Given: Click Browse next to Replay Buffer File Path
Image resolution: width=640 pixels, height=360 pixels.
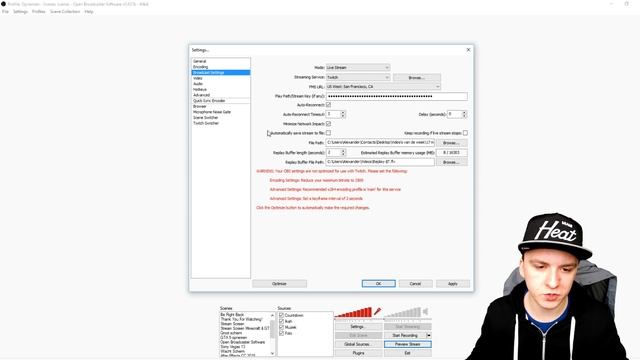Looking at the screenshot, I should tap(451, 162).
